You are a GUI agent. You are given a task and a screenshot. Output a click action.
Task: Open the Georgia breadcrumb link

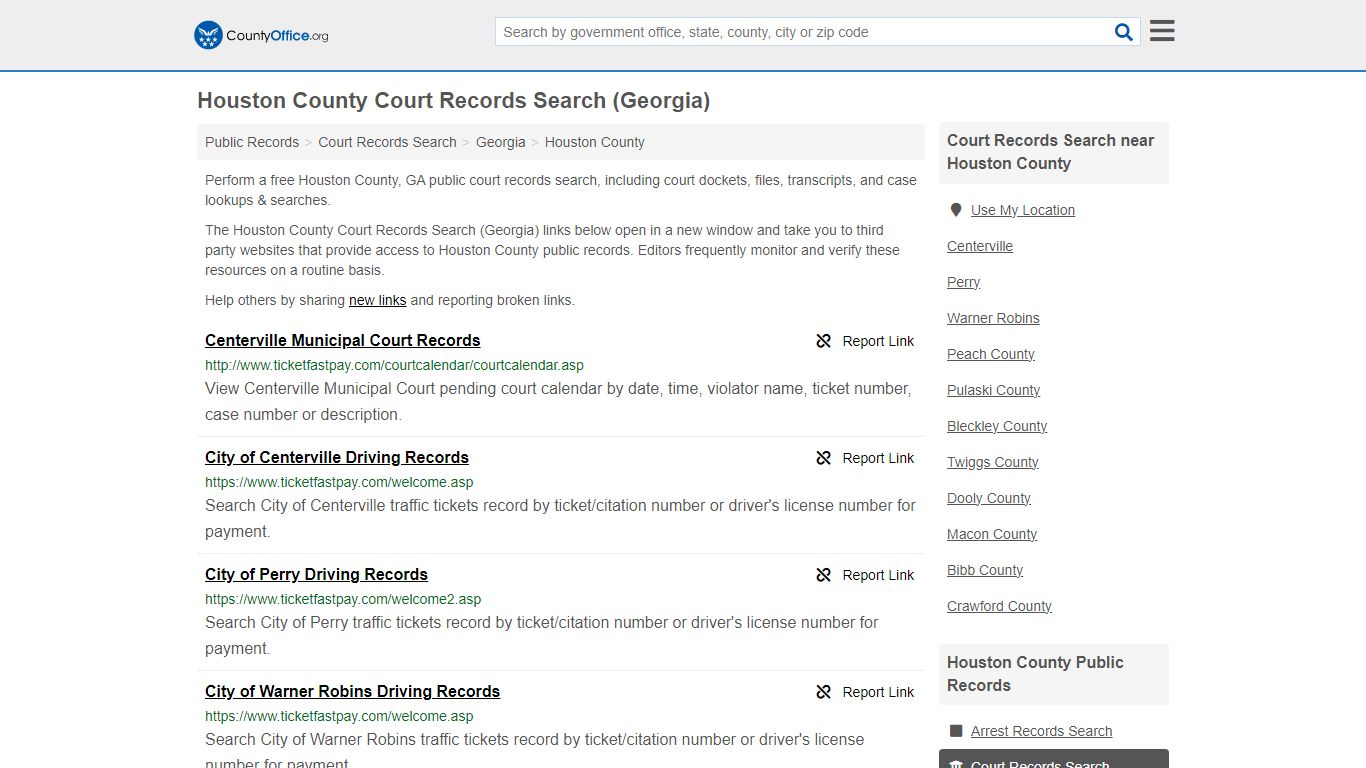(x=501, y=142)
